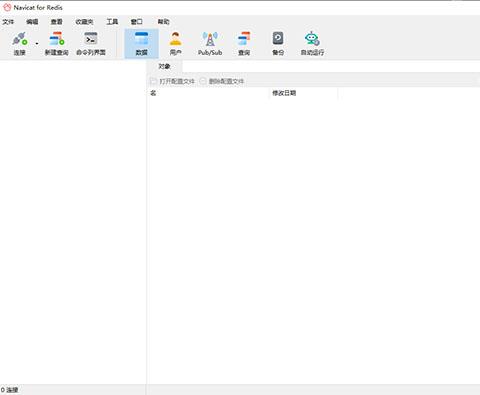The image size is (480, 395).
Task: Expand the dropdown arrow beside 连接
Action: tap(37, 43)
